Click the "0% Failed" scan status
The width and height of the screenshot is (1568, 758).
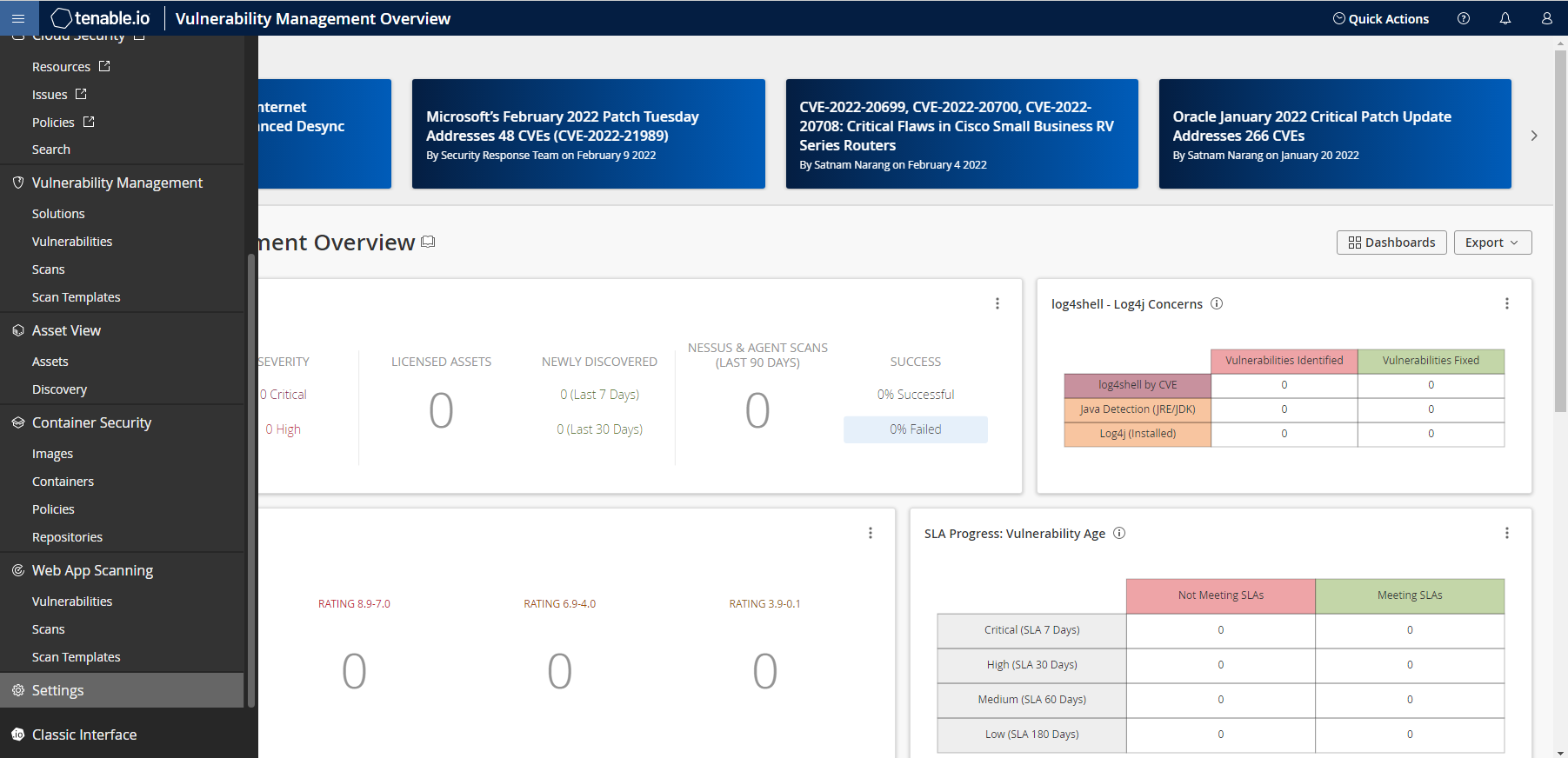[x=916, y=429]
